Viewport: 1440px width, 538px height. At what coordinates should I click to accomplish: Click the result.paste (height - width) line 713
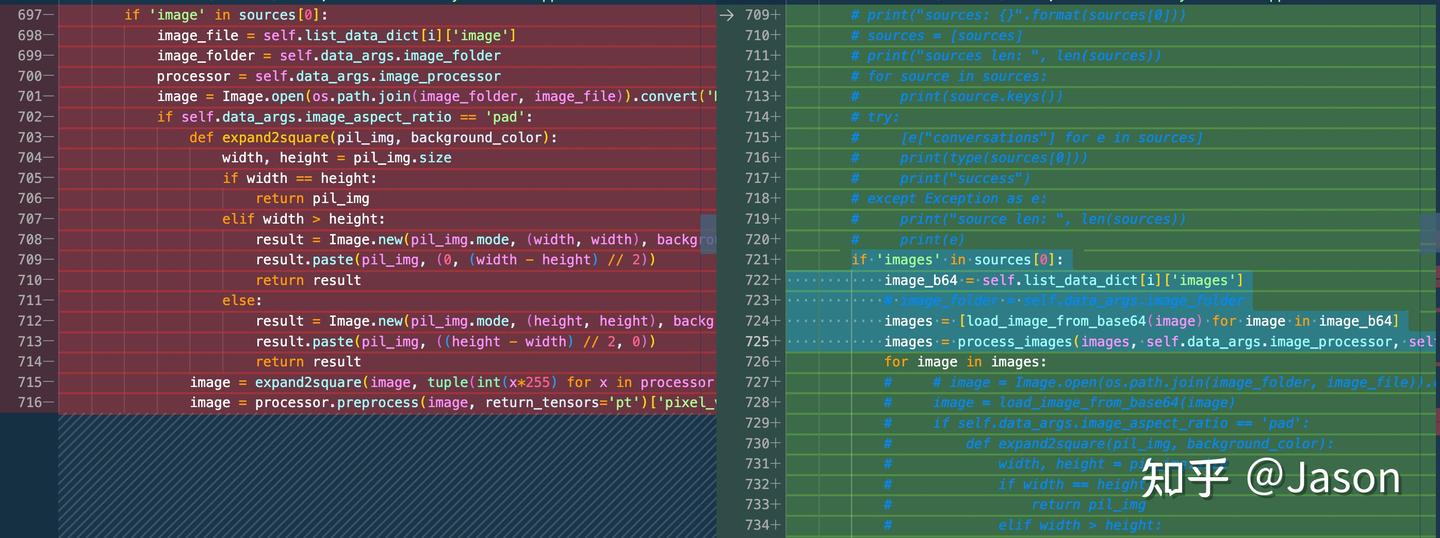(x=455, y=341)
